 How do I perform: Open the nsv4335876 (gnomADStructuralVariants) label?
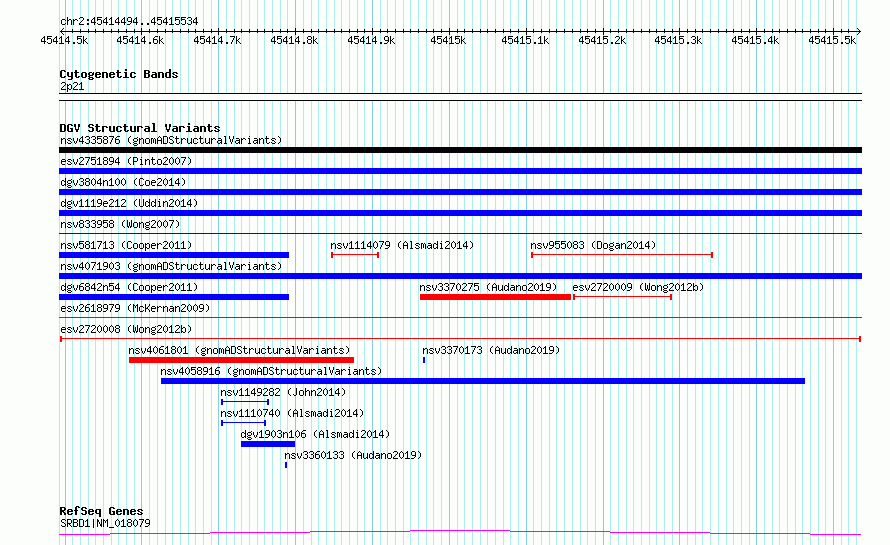pos(171,140)
